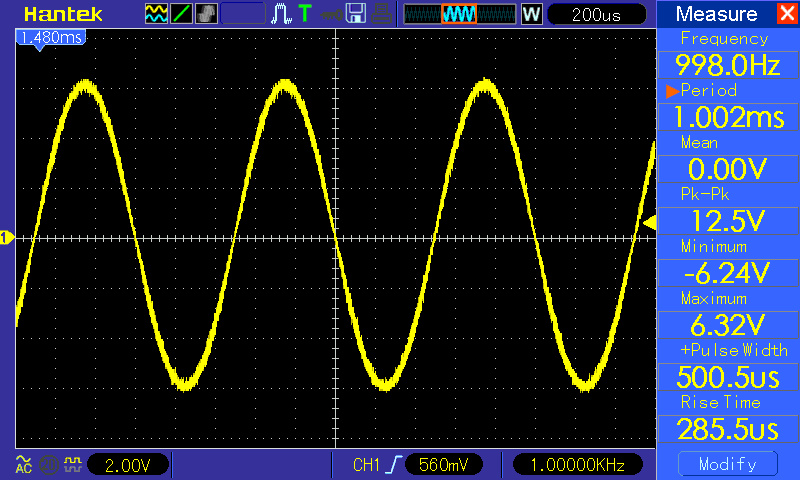Click the 200us timebase setting
Image resolution: width=800 pixels, height=480 pixels.
point(596,14)
